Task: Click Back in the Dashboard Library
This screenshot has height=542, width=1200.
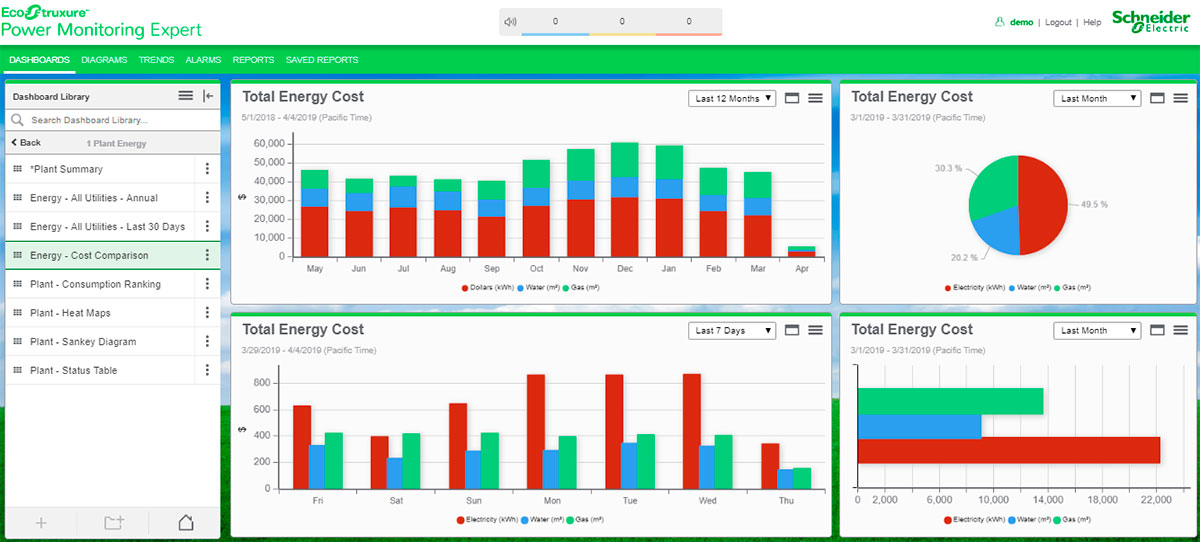Action: click(26, 143)
